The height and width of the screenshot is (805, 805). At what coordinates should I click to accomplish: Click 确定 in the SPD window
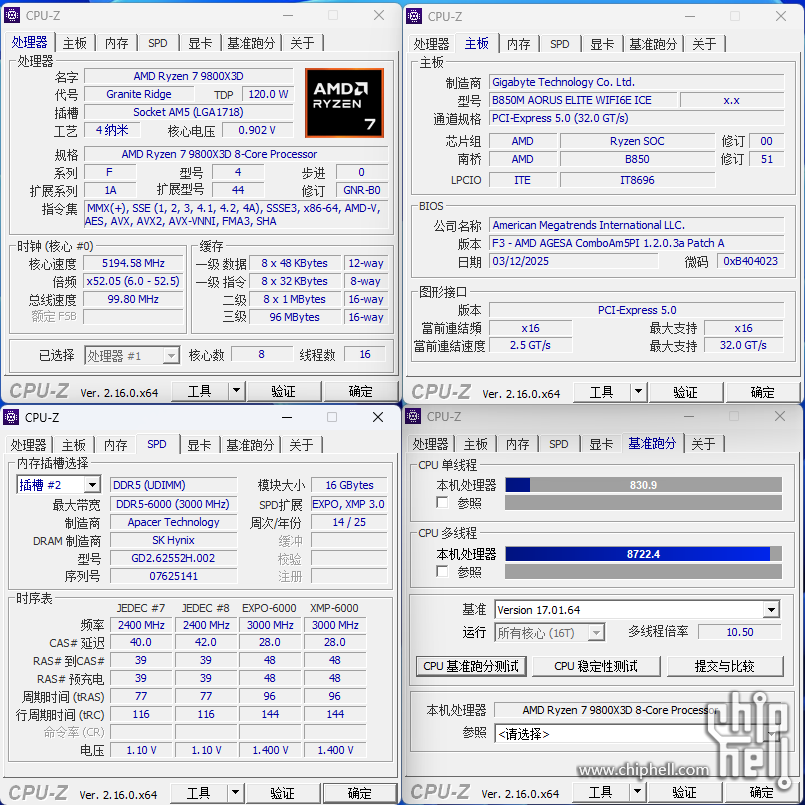(x=359, y=793)
